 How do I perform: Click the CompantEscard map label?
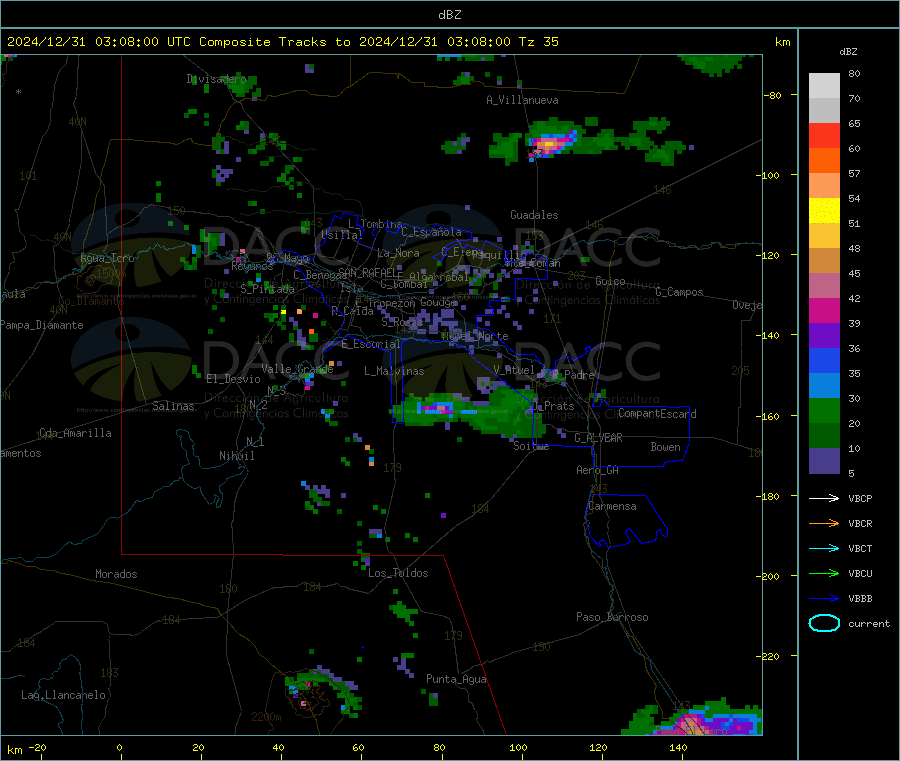657,413
